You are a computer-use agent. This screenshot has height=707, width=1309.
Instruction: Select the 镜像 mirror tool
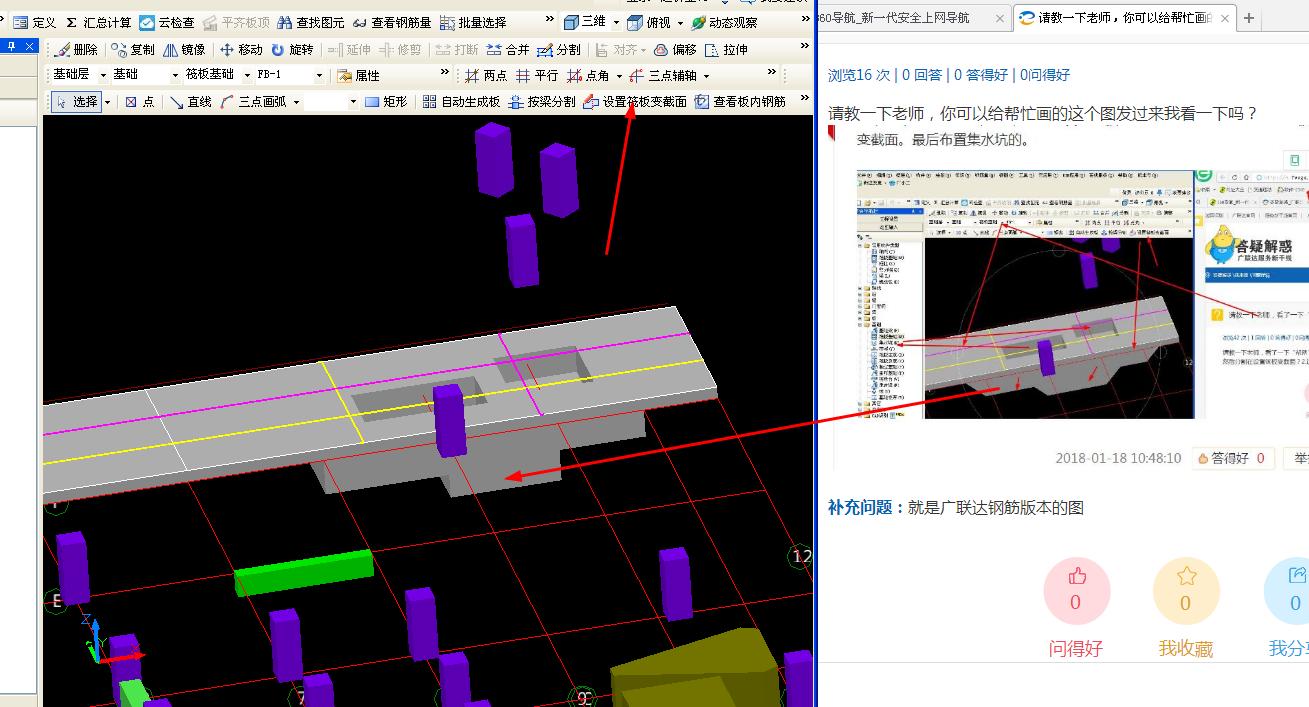click(184, 49)
